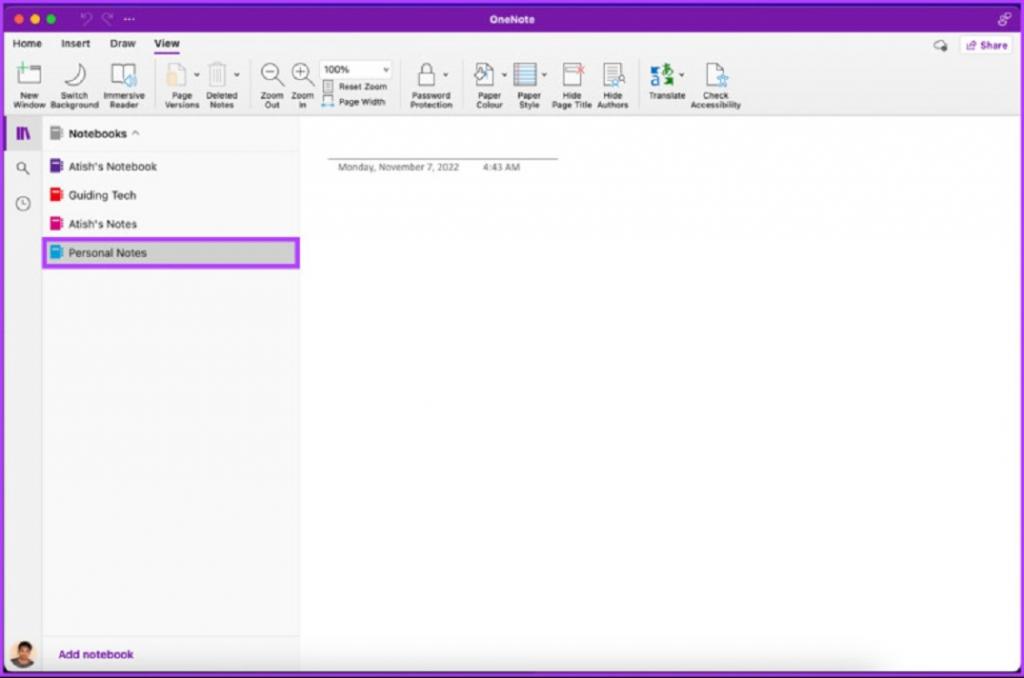This screenshot has height=678, width=1024.
Task: Expand Deleted Notes dropdown arrow
Action: point(236,75)
